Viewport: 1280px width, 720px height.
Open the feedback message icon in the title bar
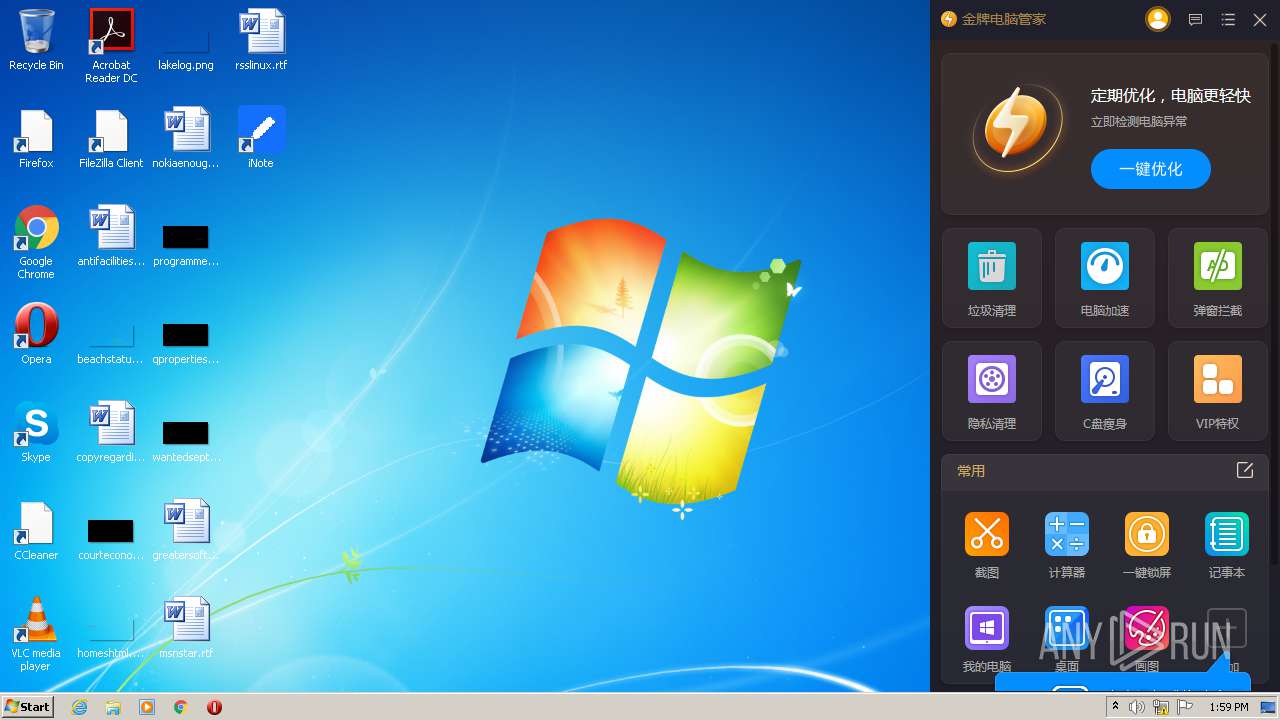(1195, 20)
